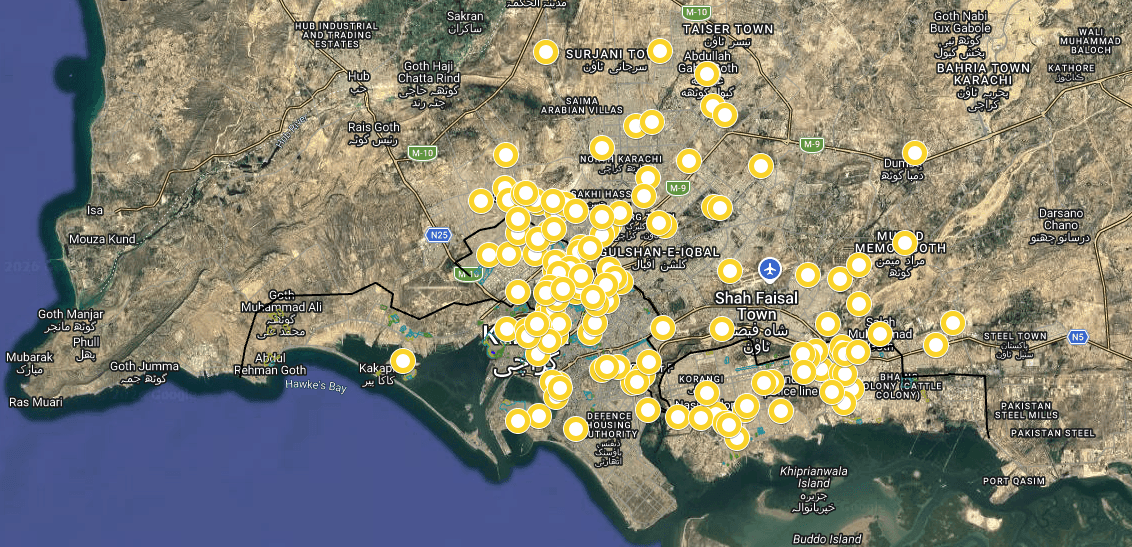Select the marker left of Surjani Town label
The width and height of the screenshot is (1132, 547).
[547, 52]
